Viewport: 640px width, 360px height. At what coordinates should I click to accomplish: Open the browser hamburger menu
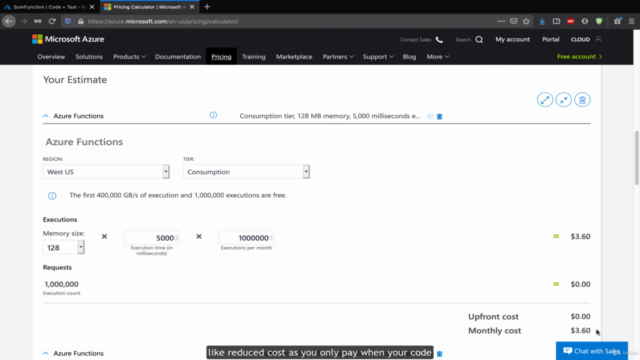[631, 21]
